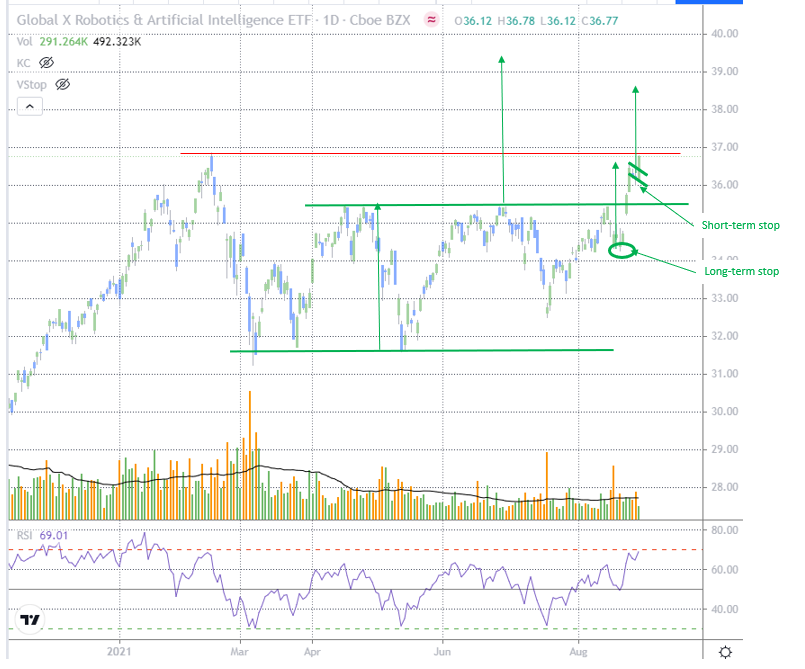The width and height of the screenshot is (805, 669).
Task: Click the 2021 time axis label
Action: tap(119, 652)
